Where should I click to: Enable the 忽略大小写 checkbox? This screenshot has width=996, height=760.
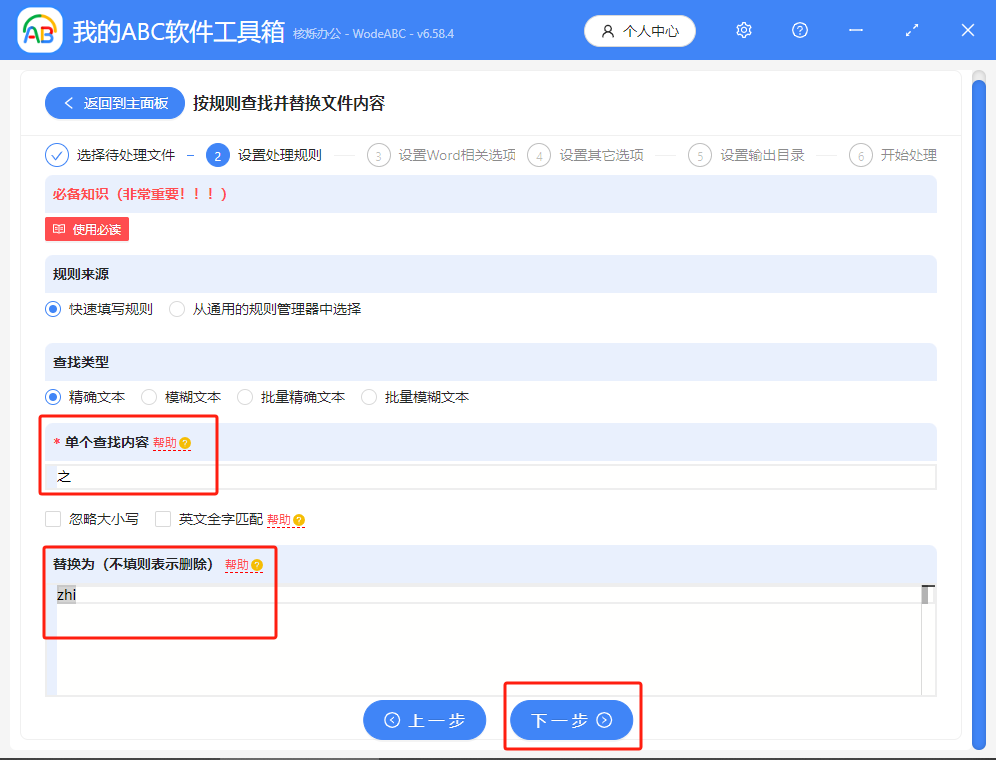click(51, 519)
